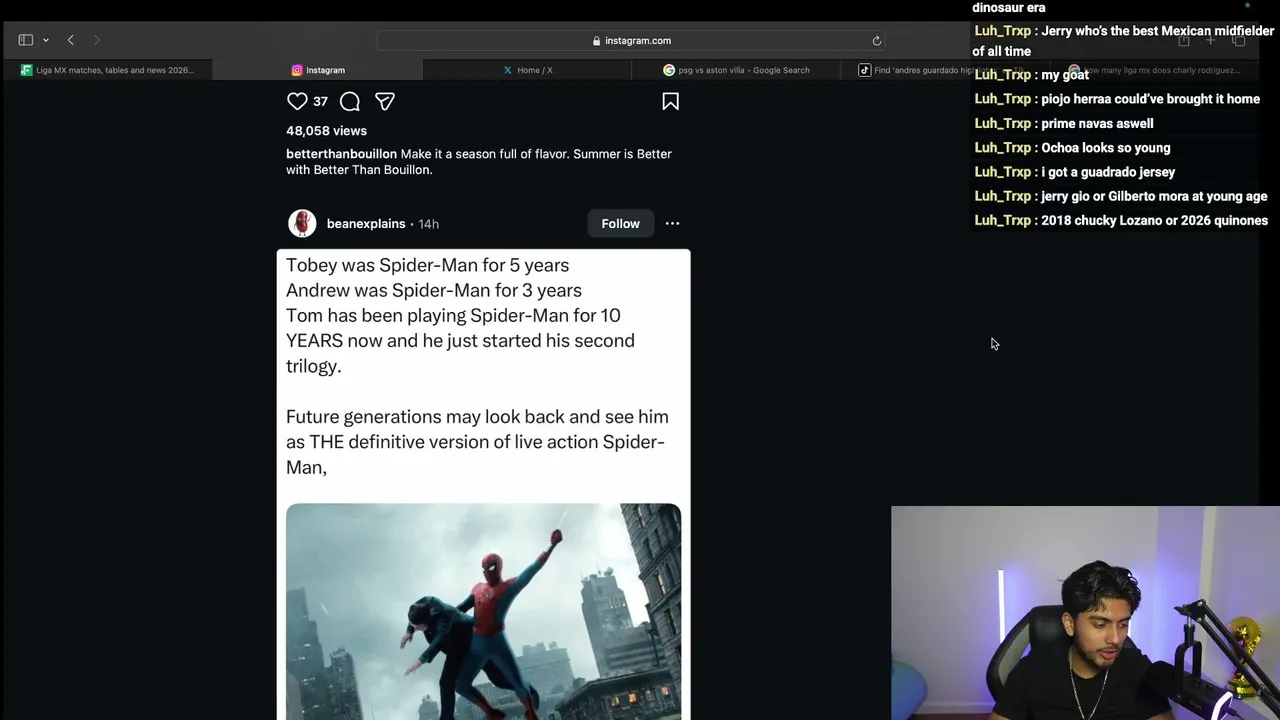Screen dimensions: 1280x720
Task: Click the streamer webcam overlay
Action: 1085,613
